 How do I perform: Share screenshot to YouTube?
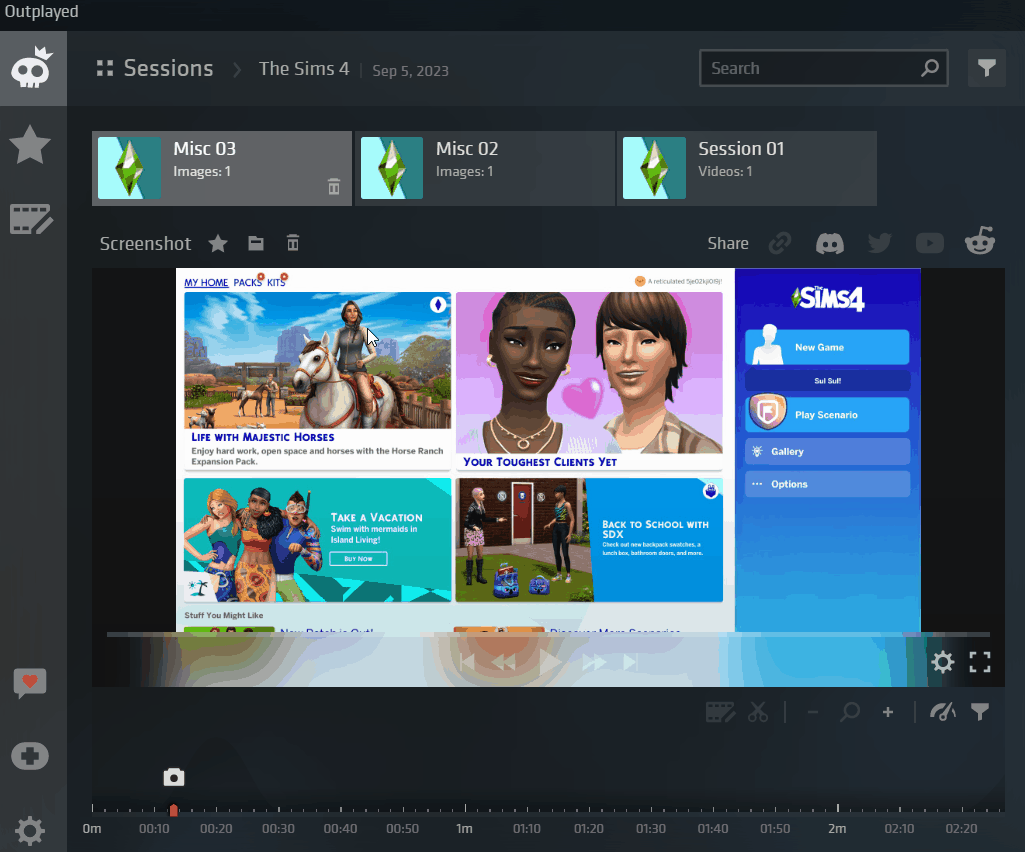(x=930, y=243)
